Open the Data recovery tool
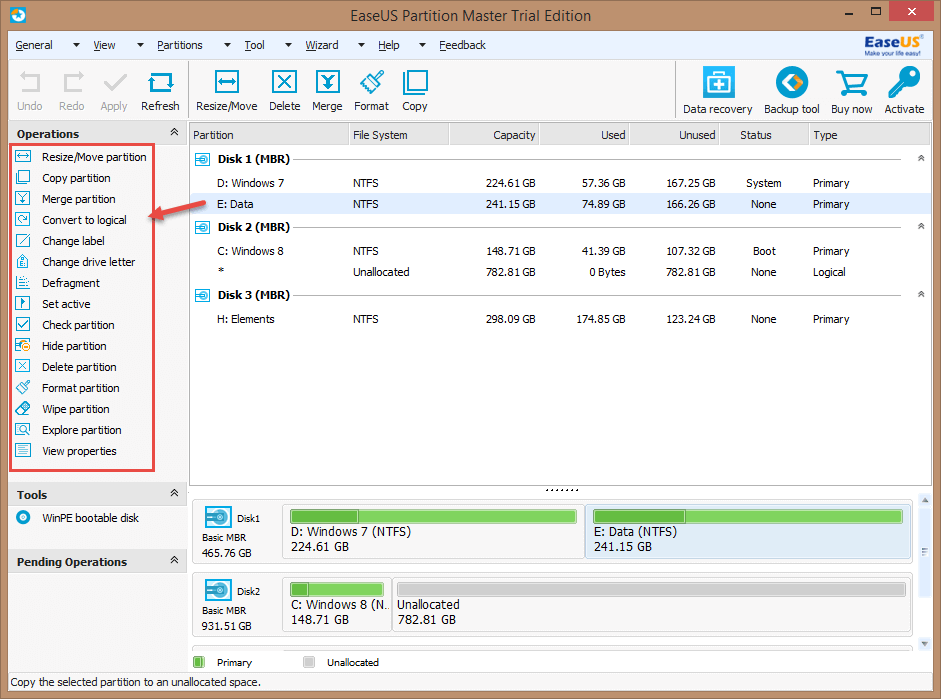This screenshot has height=699, width=941. coord(718,90)
